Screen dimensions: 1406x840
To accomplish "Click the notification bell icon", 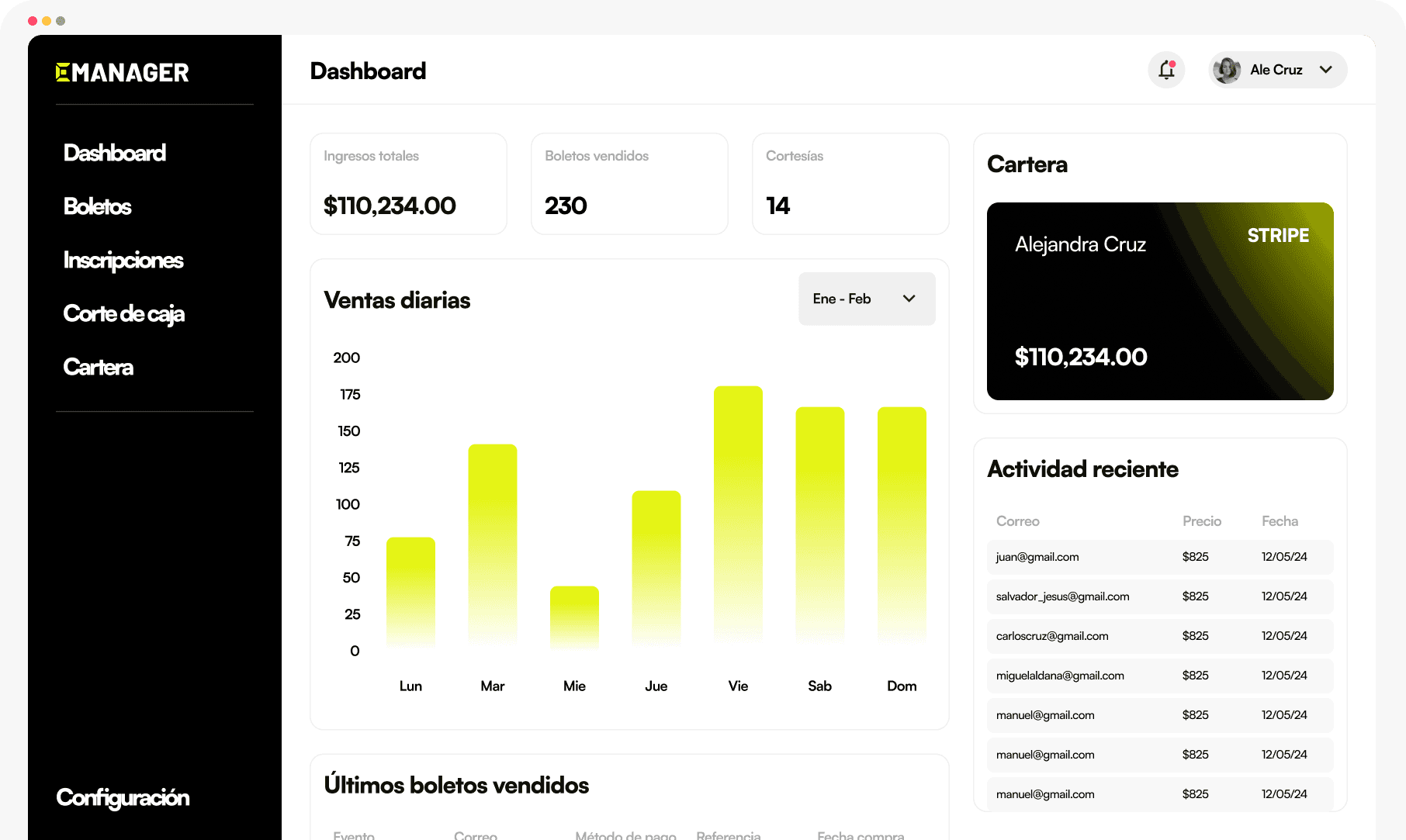I will (x=1166, y=70).
